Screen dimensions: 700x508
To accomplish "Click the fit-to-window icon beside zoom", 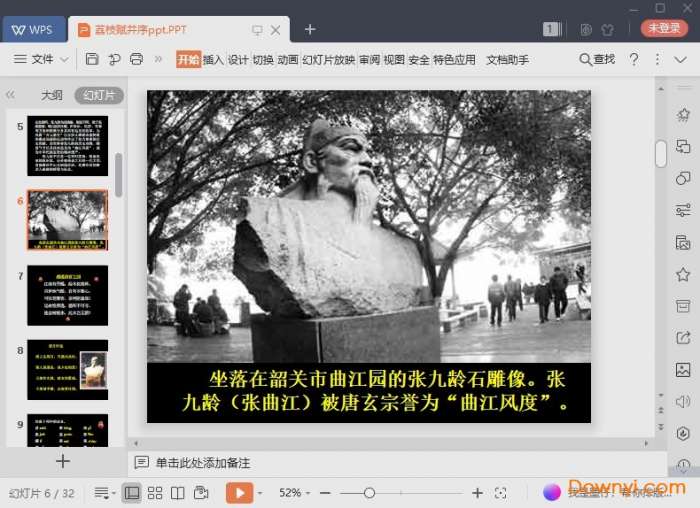I will [501, 493].
